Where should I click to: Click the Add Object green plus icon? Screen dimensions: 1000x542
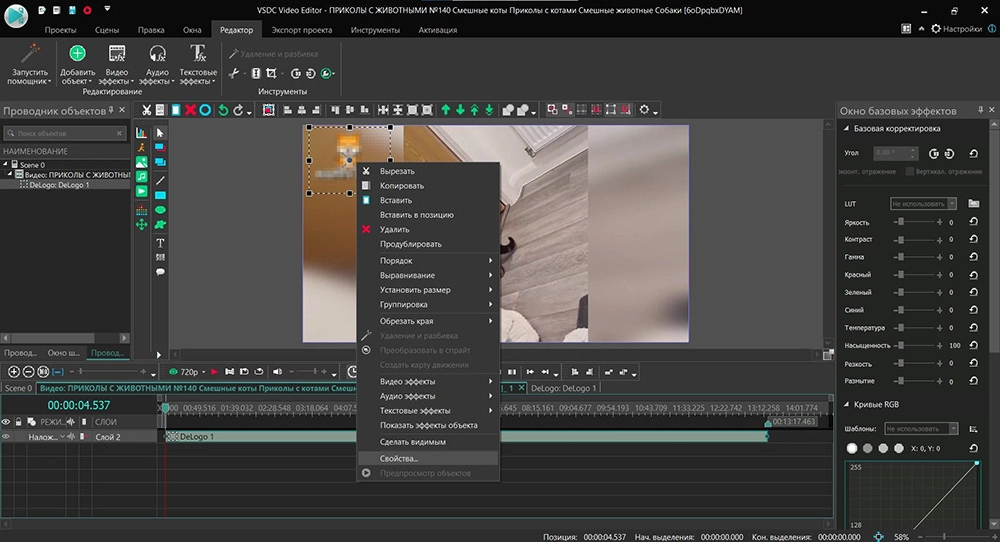77,54
